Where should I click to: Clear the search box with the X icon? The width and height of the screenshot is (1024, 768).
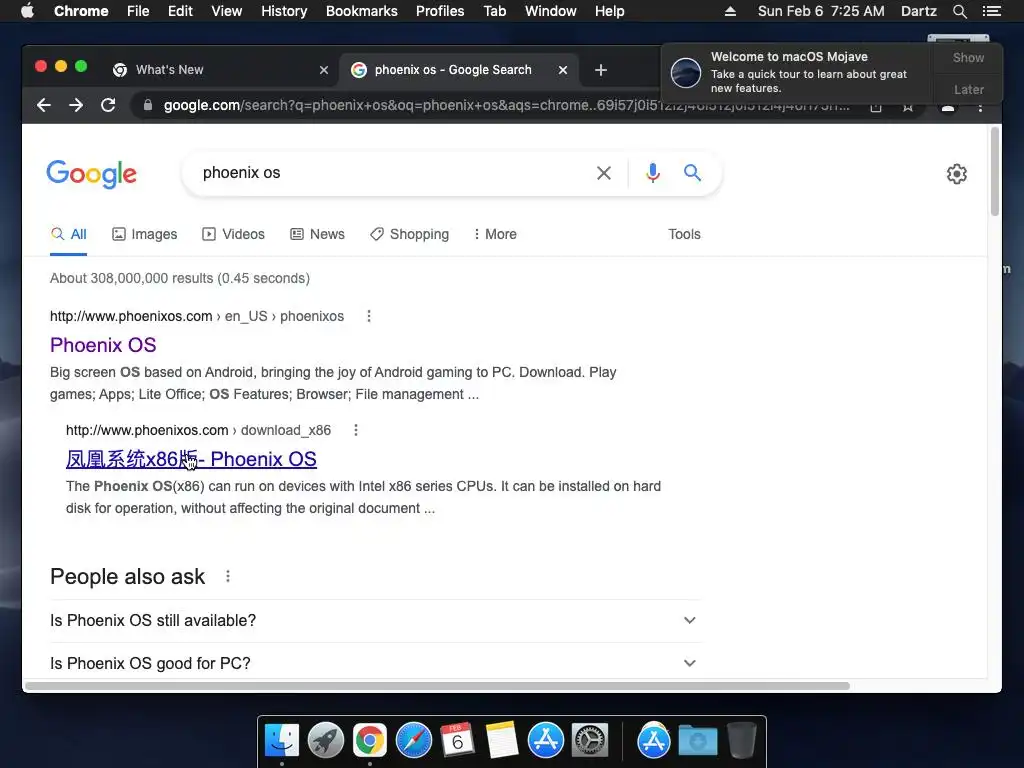604,173
